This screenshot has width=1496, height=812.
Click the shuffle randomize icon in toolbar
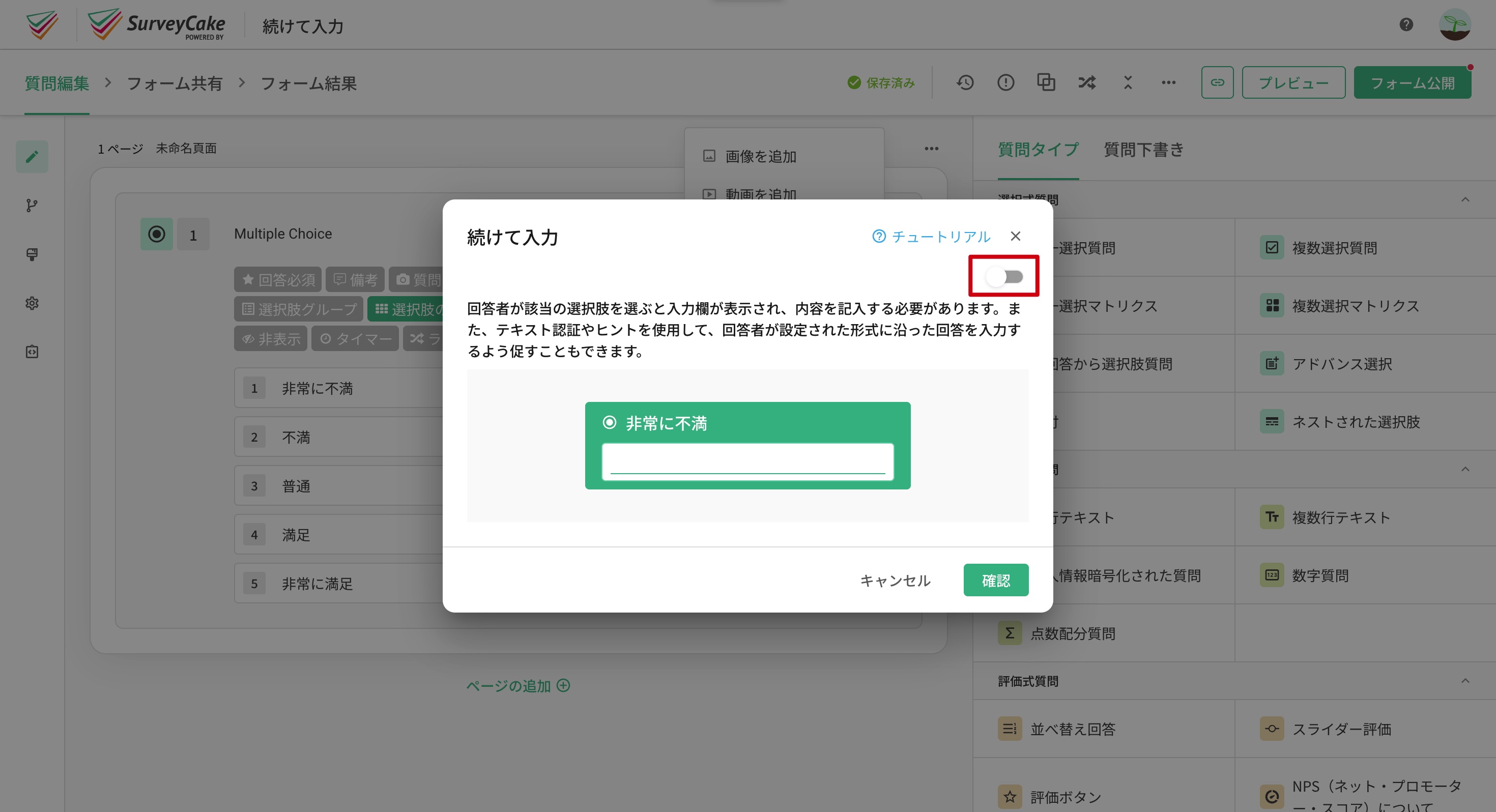pyautogui.click(x=1086, y=82)
